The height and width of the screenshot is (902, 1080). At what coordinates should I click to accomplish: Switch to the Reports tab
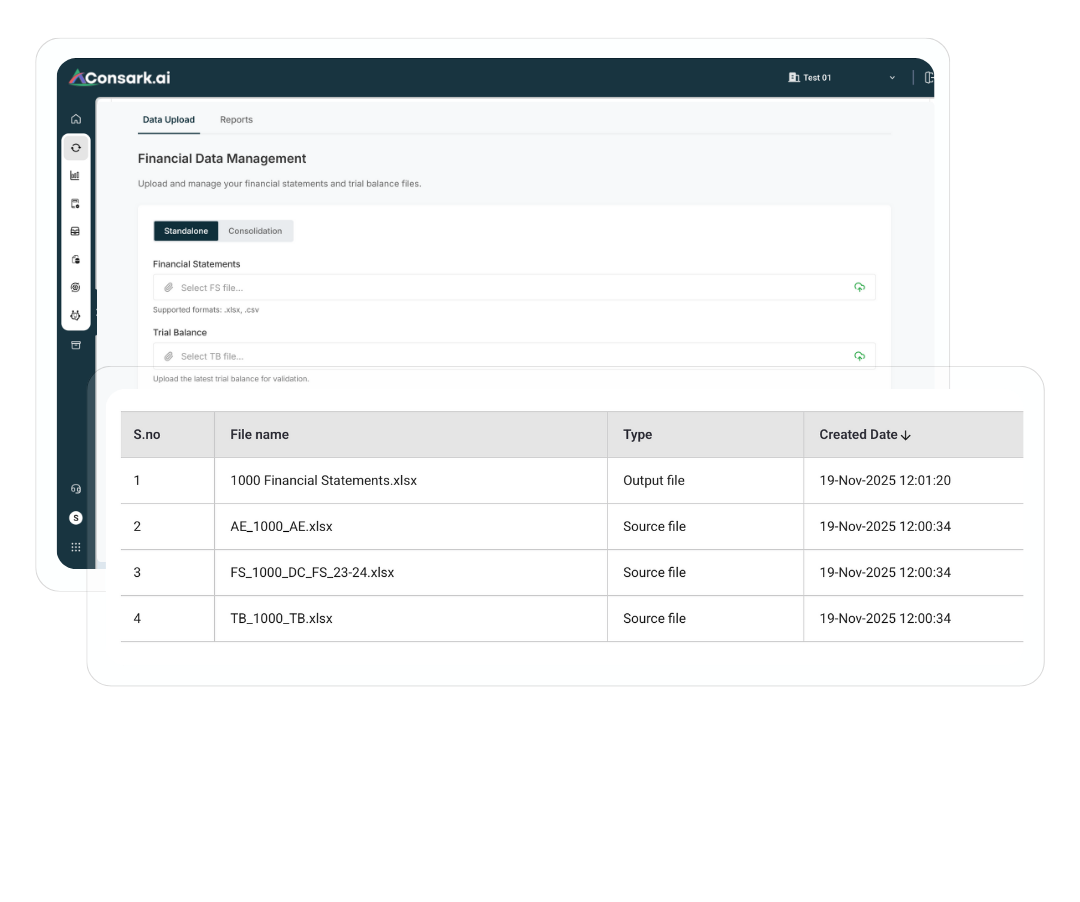pyautogui.click(x=236, y=120)
